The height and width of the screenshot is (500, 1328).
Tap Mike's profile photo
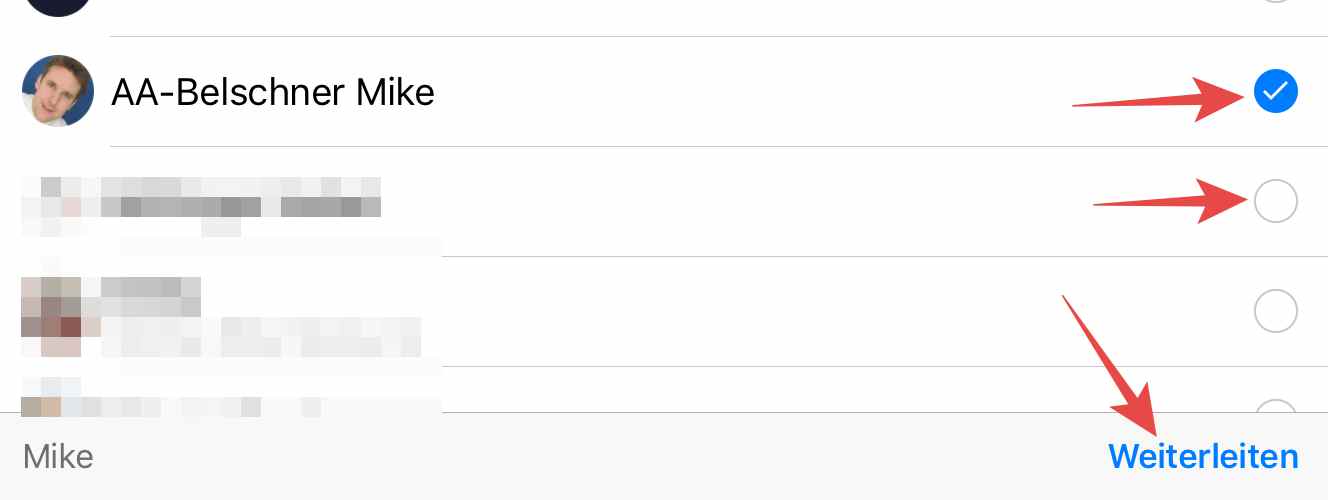point(58,91)
